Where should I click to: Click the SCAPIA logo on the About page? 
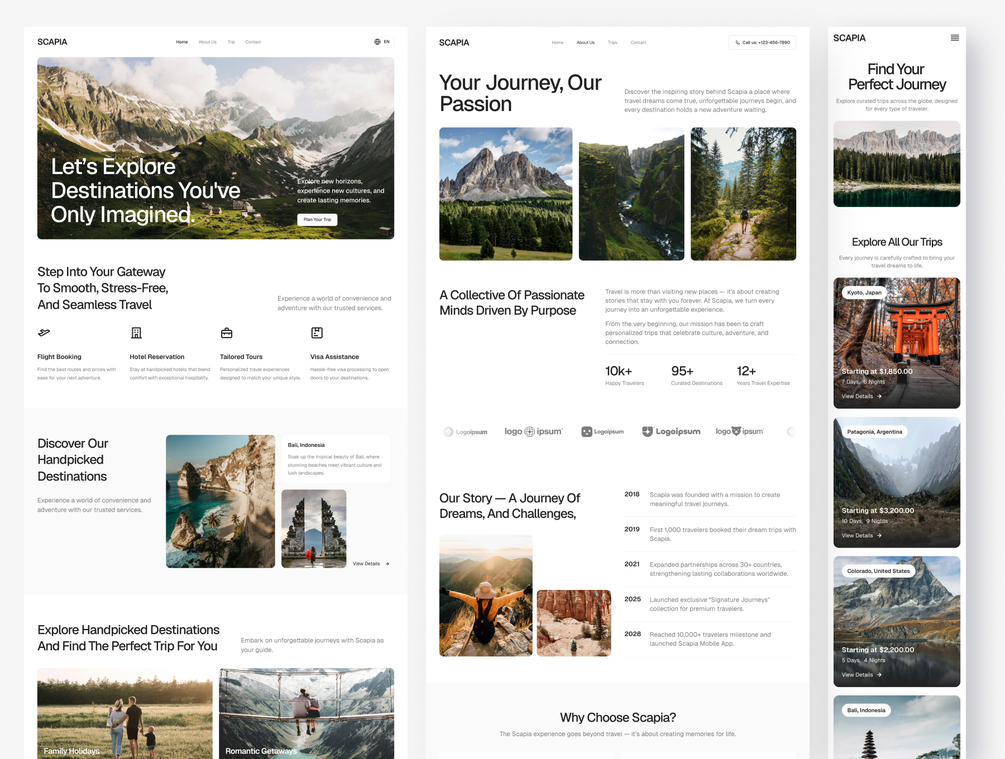(454, 42)
